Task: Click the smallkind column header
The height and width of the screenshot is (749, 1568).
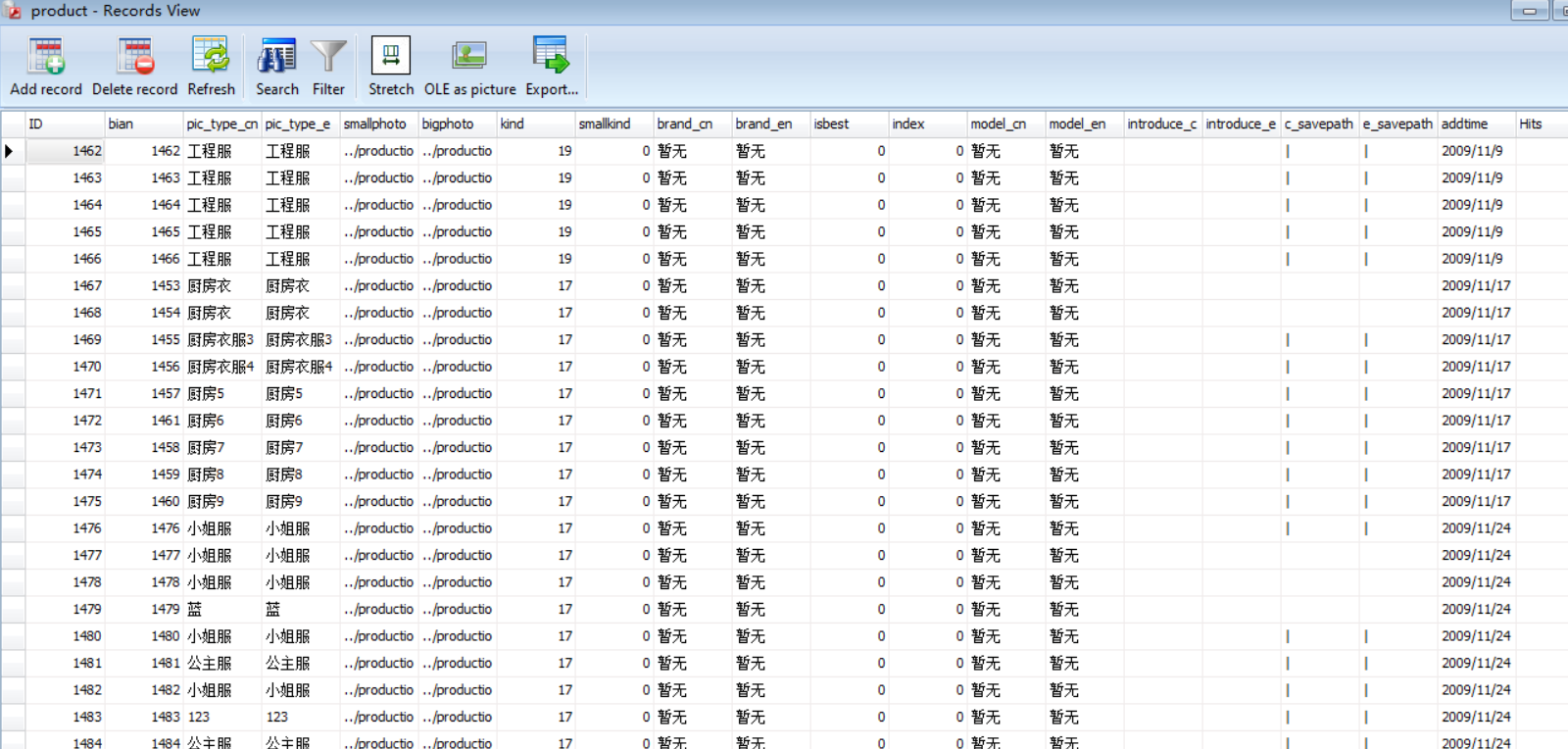Action: [614, 124]
